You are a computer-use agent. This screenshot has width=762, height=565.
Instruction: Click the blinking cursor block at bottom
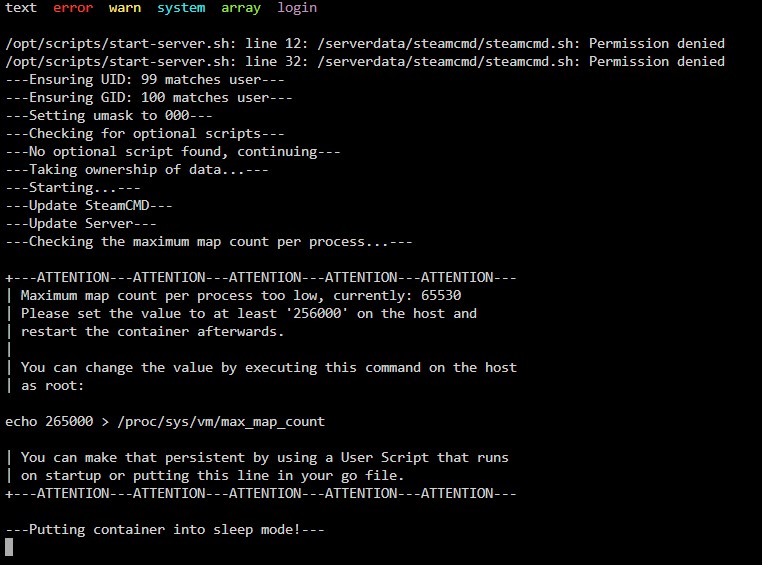pyautogui.click(x=9, y=547)
